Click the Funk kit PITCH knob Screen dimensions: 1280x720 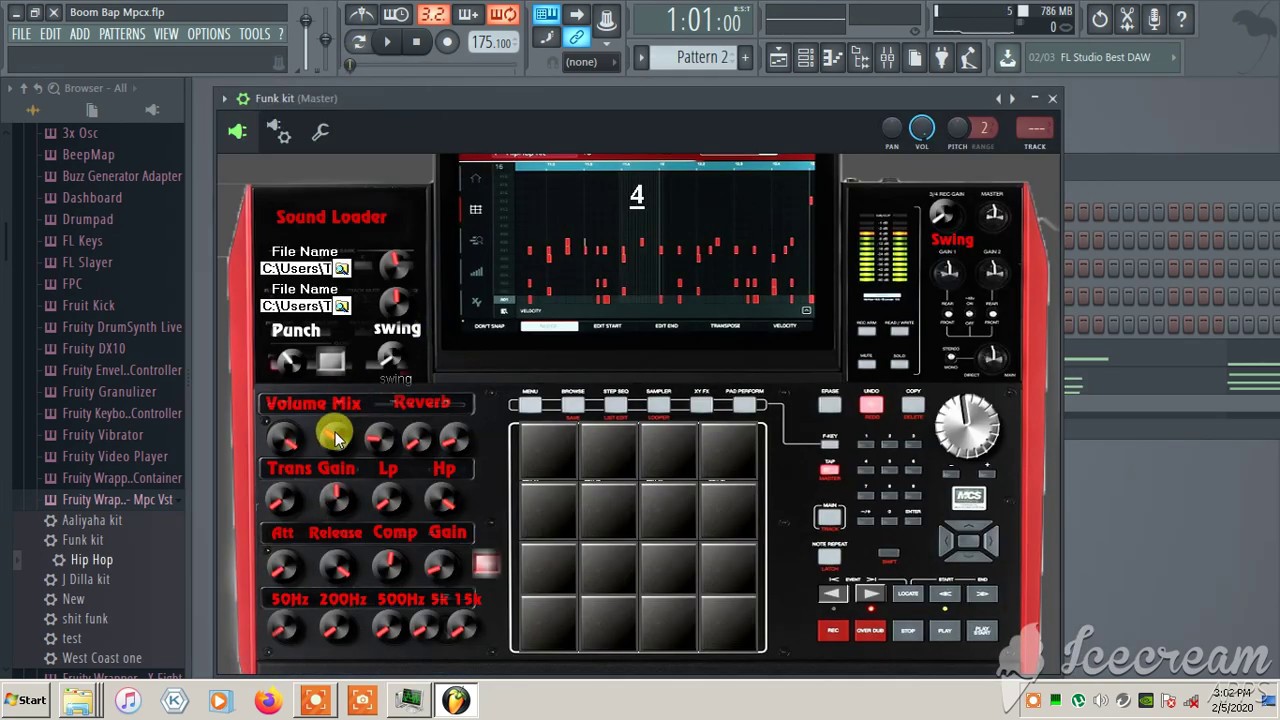point(957,128)
